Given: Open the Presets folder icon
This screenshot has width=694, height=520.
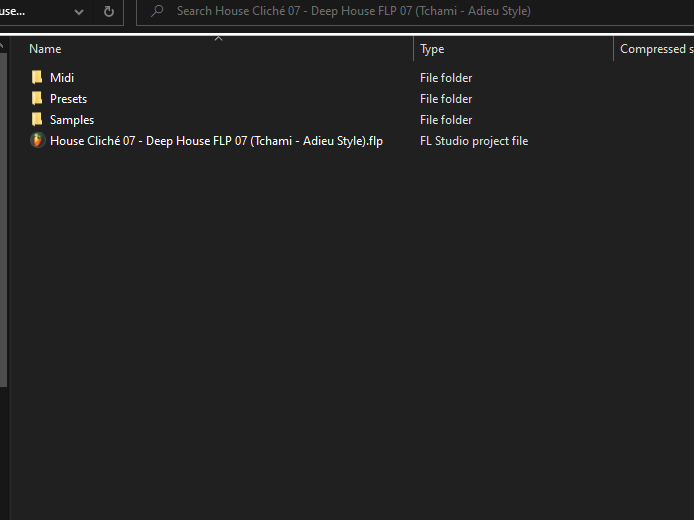Looking at the screenshot, I should click(37, 98).
